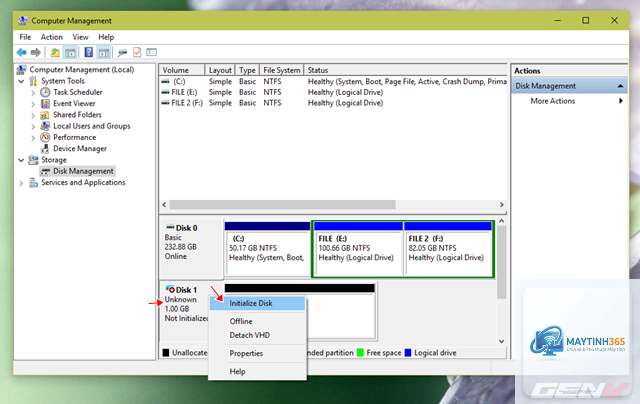The width and height of the screenshot is (640, 404).
Task: Open the Action menu
Action: pos(51,37)
